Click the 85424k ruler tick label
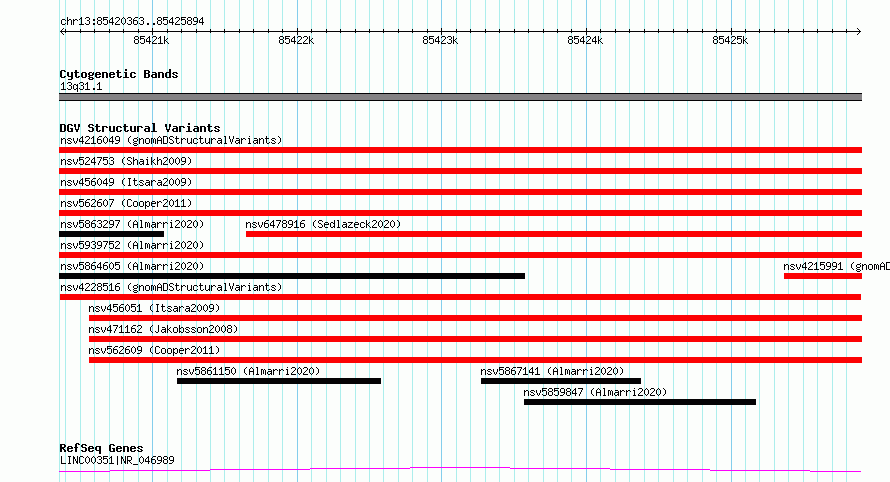This screenshot has width=890, height=482. click(x=585, y=40)
